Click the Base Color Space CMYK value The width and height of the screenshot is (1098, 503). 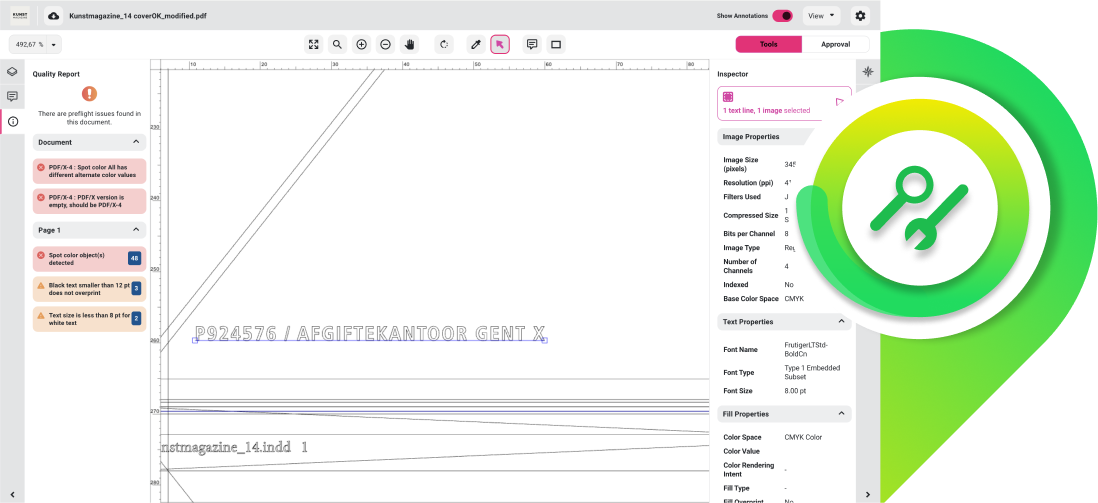[794, 298]
